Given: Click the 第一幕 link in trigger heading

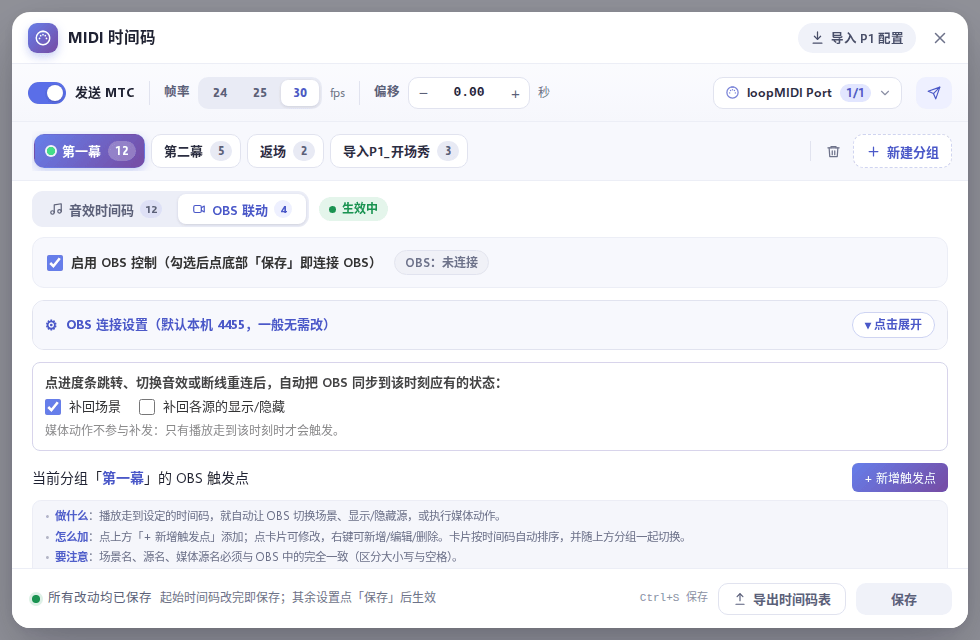Looking at the screenshot, I should pyautogui.click(x=122, y=479).
